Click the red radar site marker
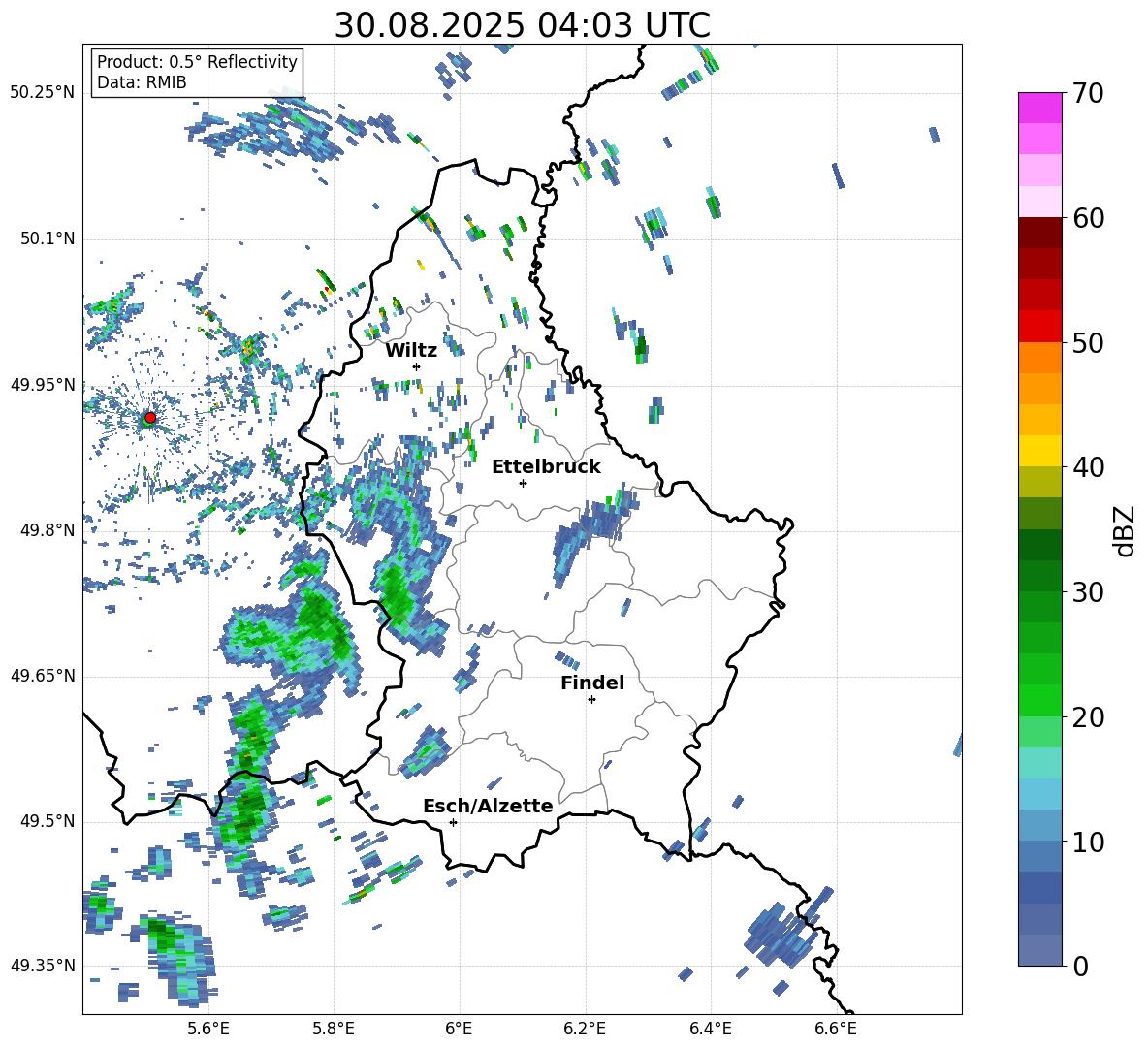The height and width of the screenshot is (1048, 1148). tap(150, 418)
